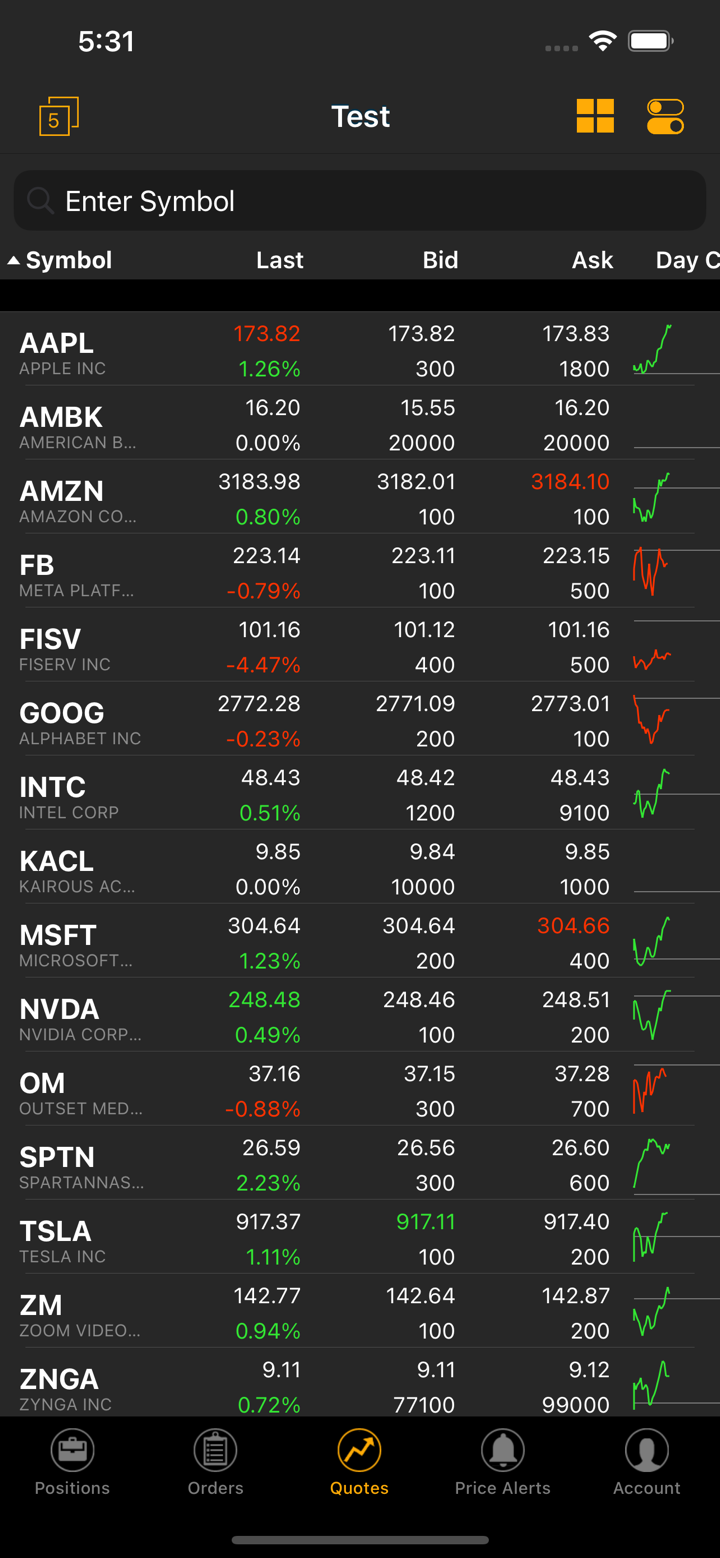720x1558 pixels.
Task: Open the Account profile icon
Action: [x=647, y=1450]
